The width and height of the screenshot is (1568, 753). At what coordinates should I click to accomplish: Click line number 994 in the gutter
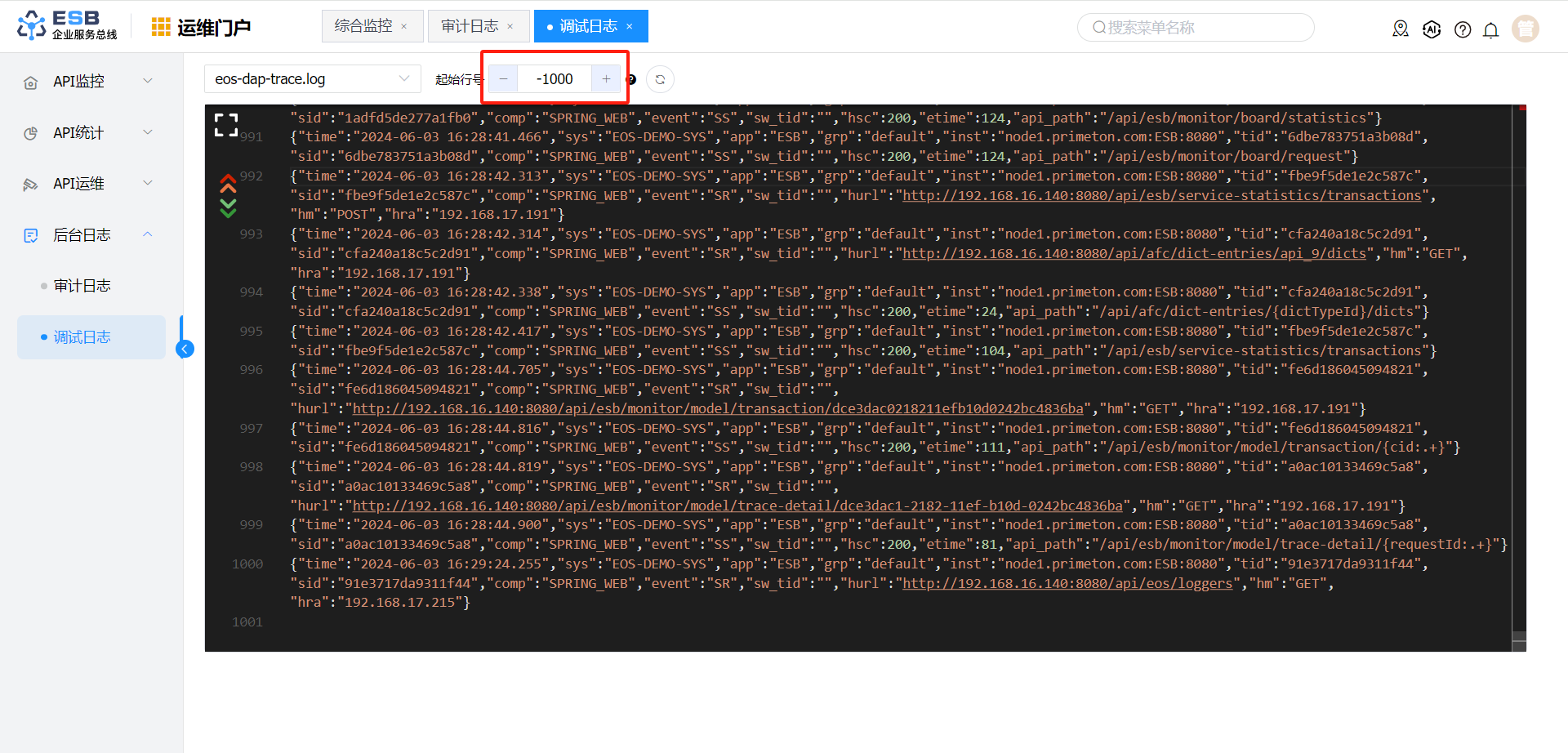tap(252, 292)
